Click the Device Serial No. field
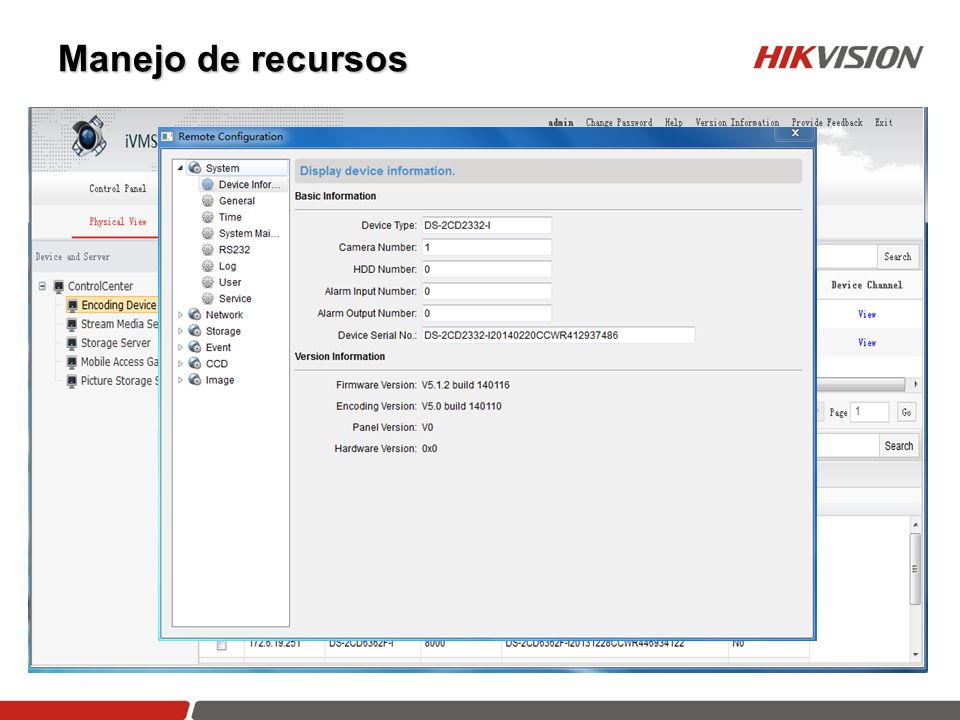The width and height of the screenshot is (960, 720). [558, 336]
